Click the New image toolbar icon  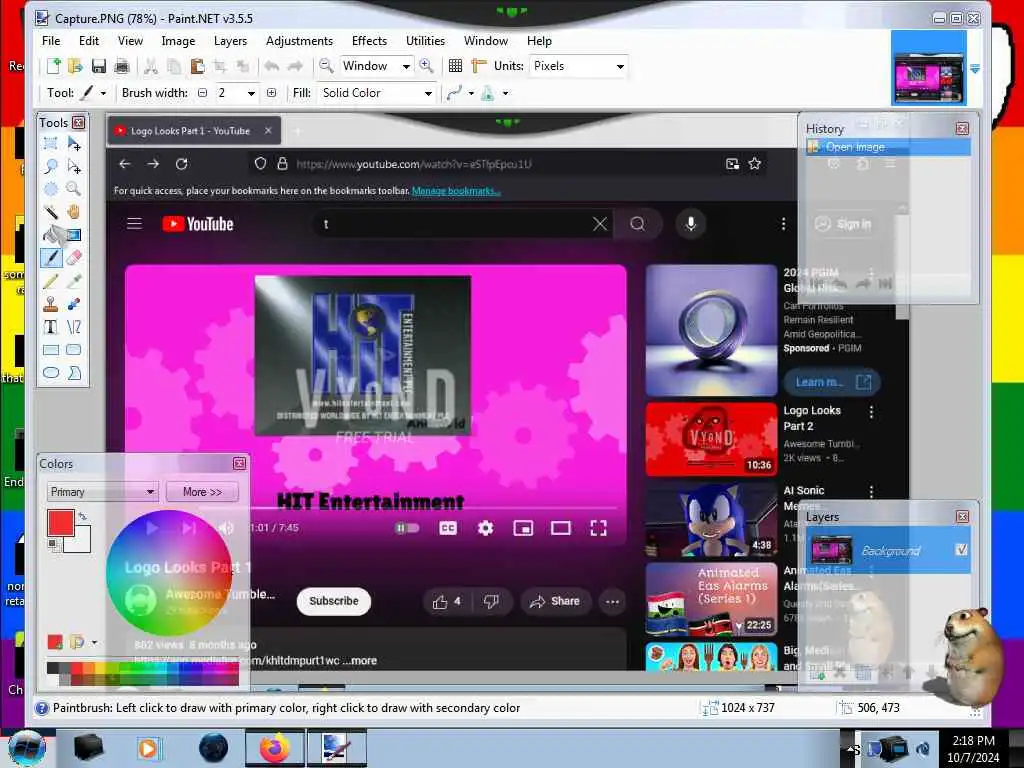coord(54,65)
